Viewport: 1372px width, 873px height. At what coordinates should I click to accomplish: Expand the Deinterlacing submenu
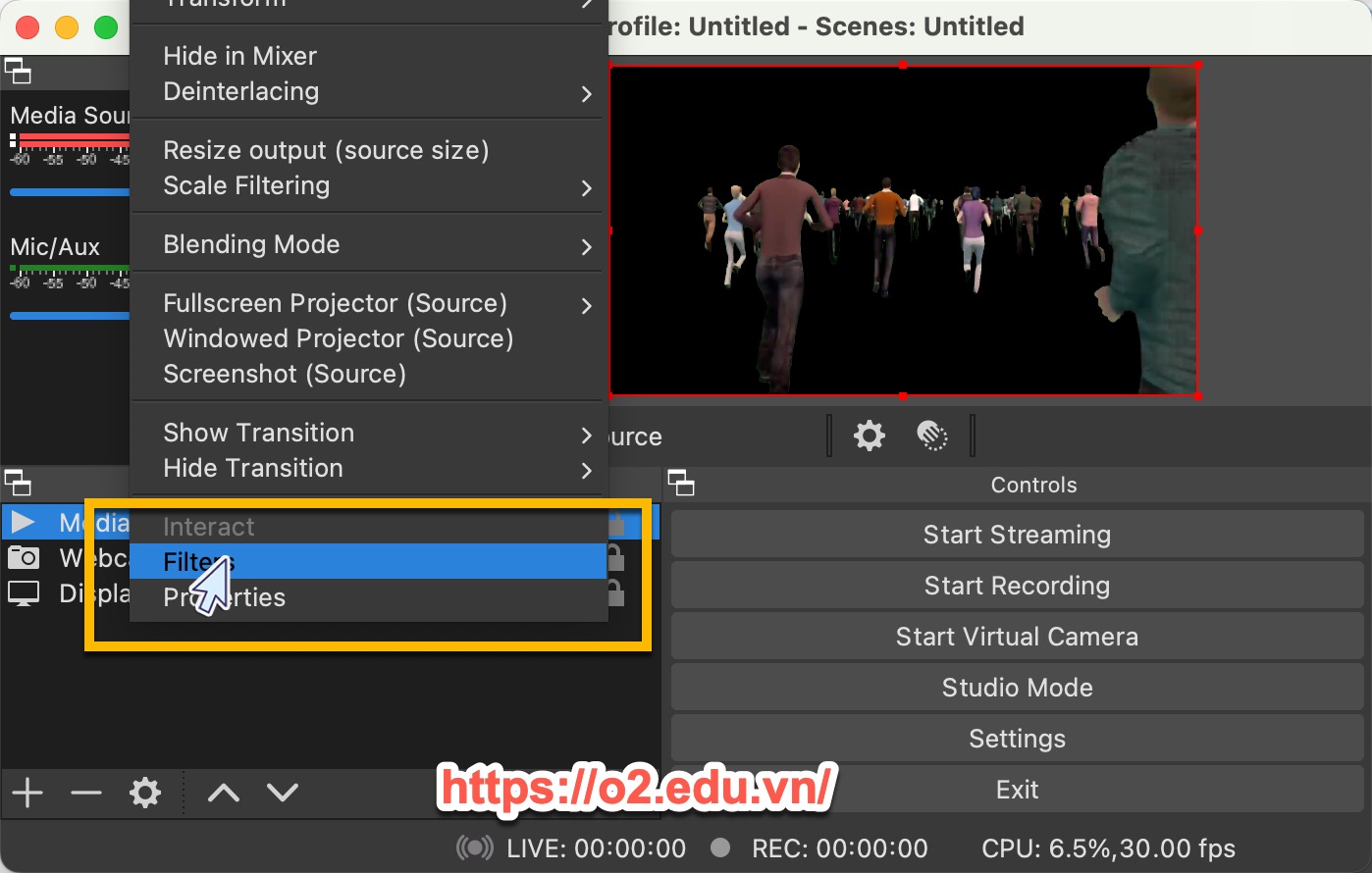[x=369, y=91]
